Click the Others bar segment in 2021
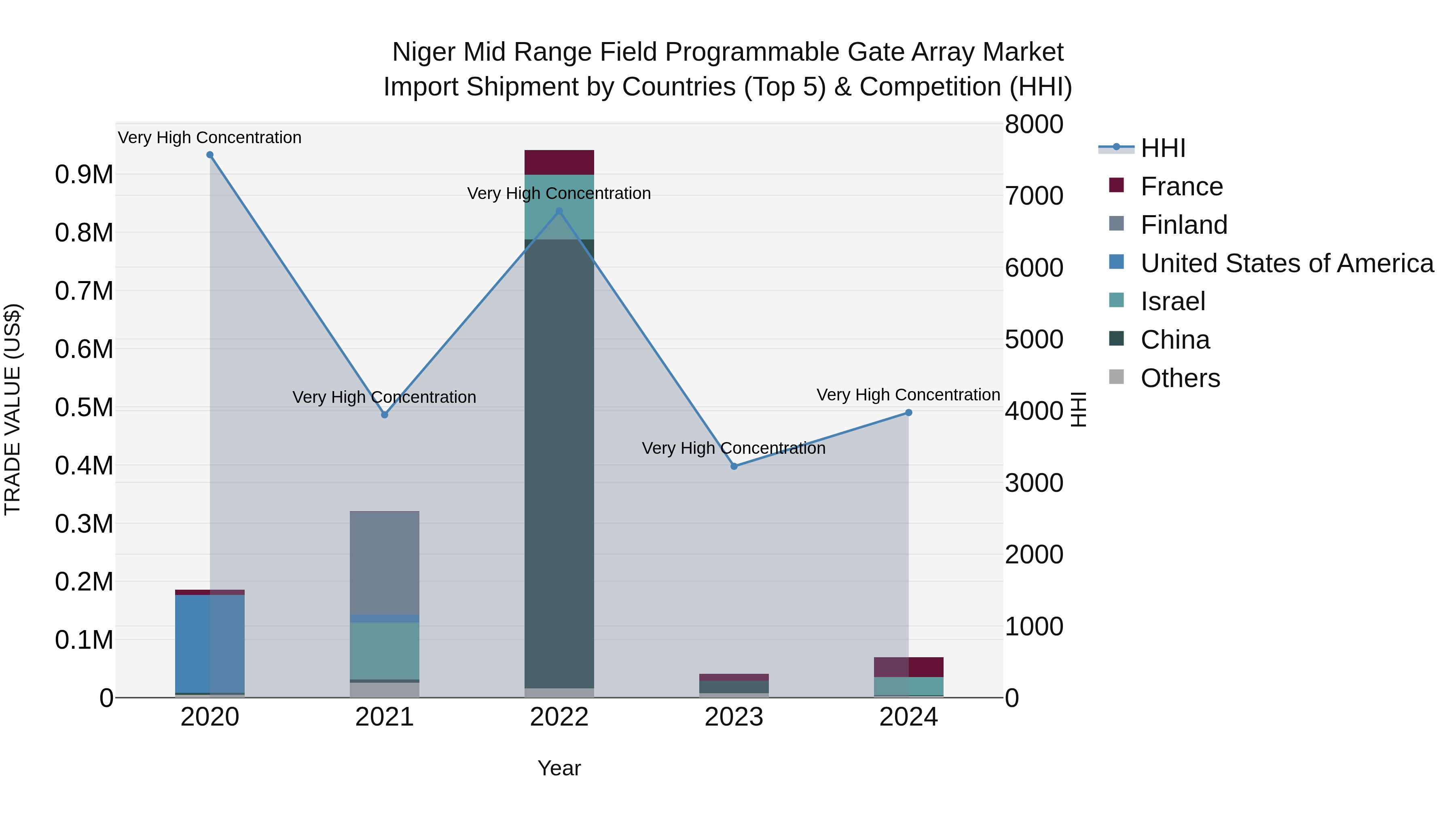The width and height of the screenshot is (1456, 819). point(384,690)
